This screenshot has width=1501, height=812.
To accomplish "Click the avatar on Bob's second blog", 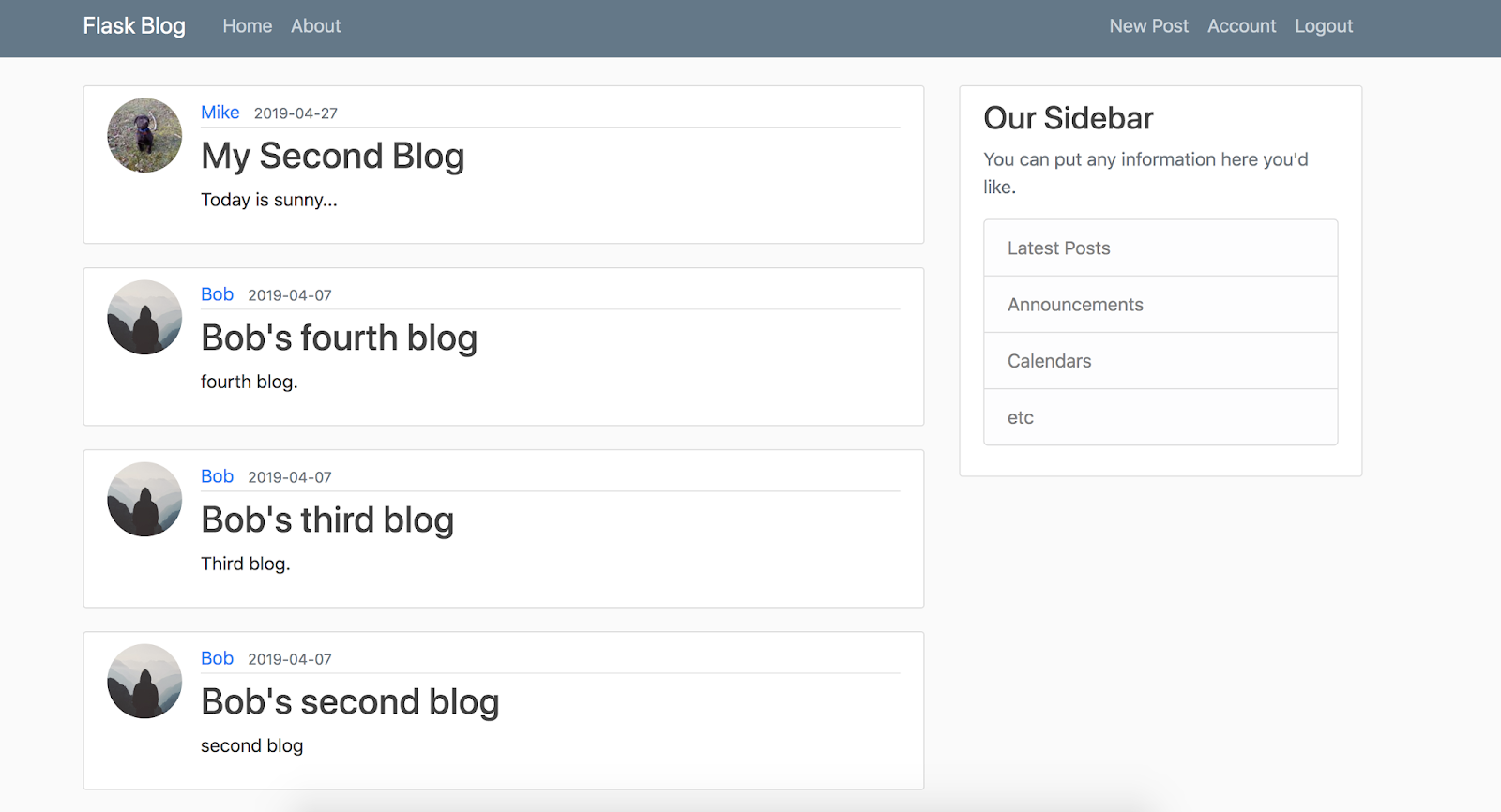I will [144, 681].
